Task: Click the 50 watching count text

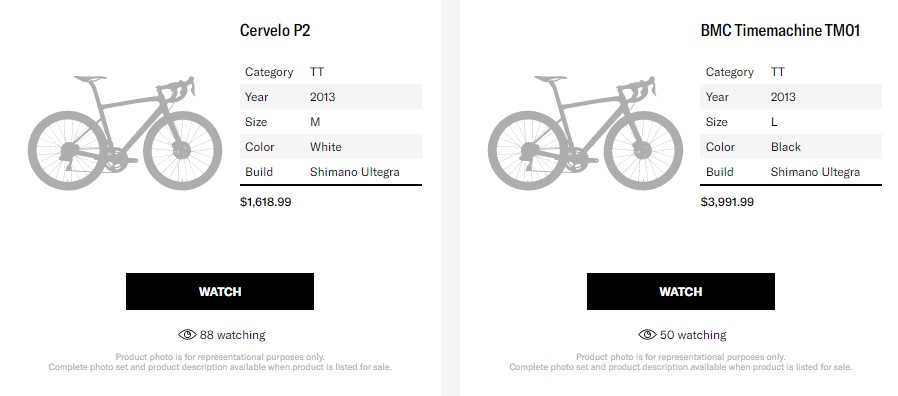Action: 693,335
